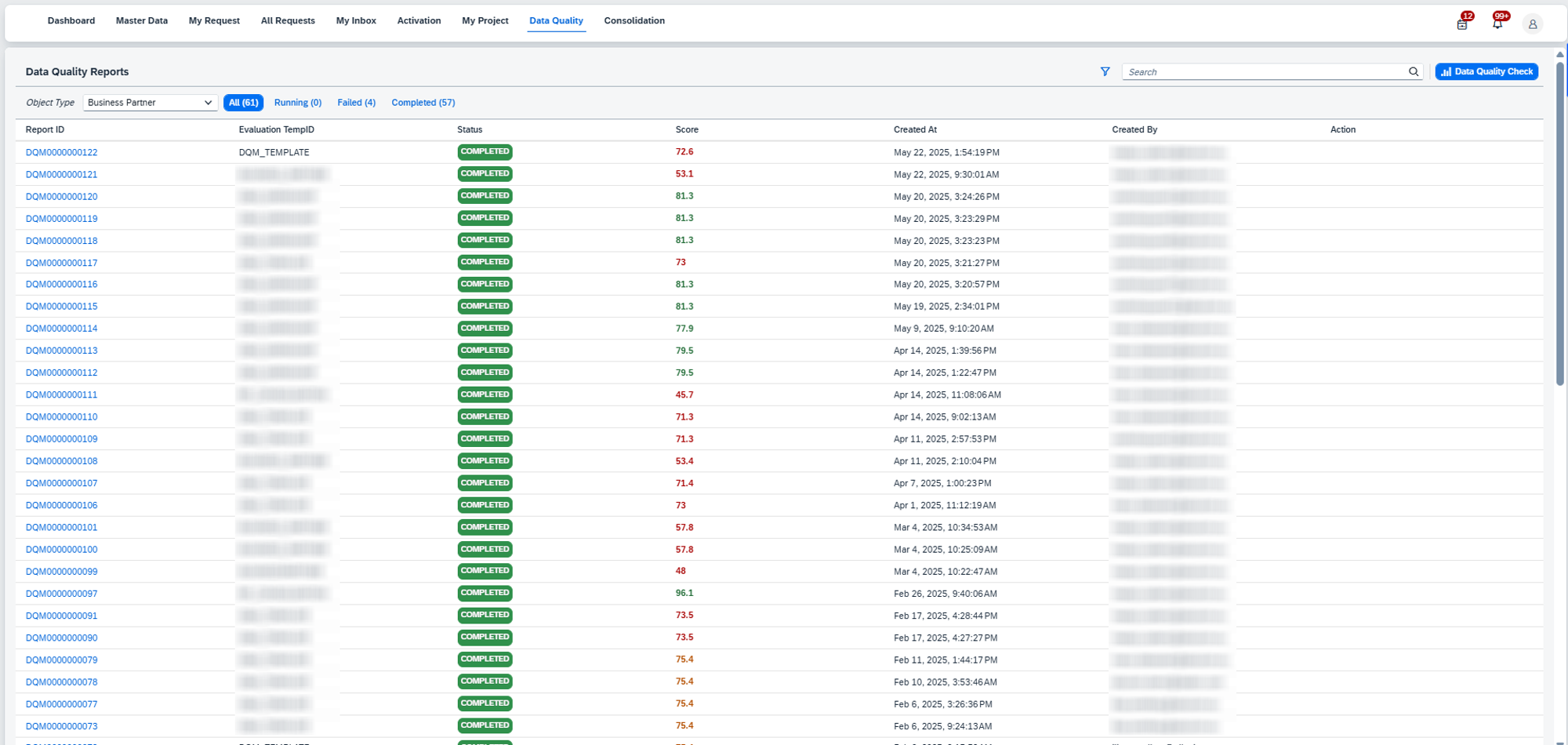
Task: Click the COMPLETED status of DQM0000000122
Action: pyautogui.click(x=485, y=152)
